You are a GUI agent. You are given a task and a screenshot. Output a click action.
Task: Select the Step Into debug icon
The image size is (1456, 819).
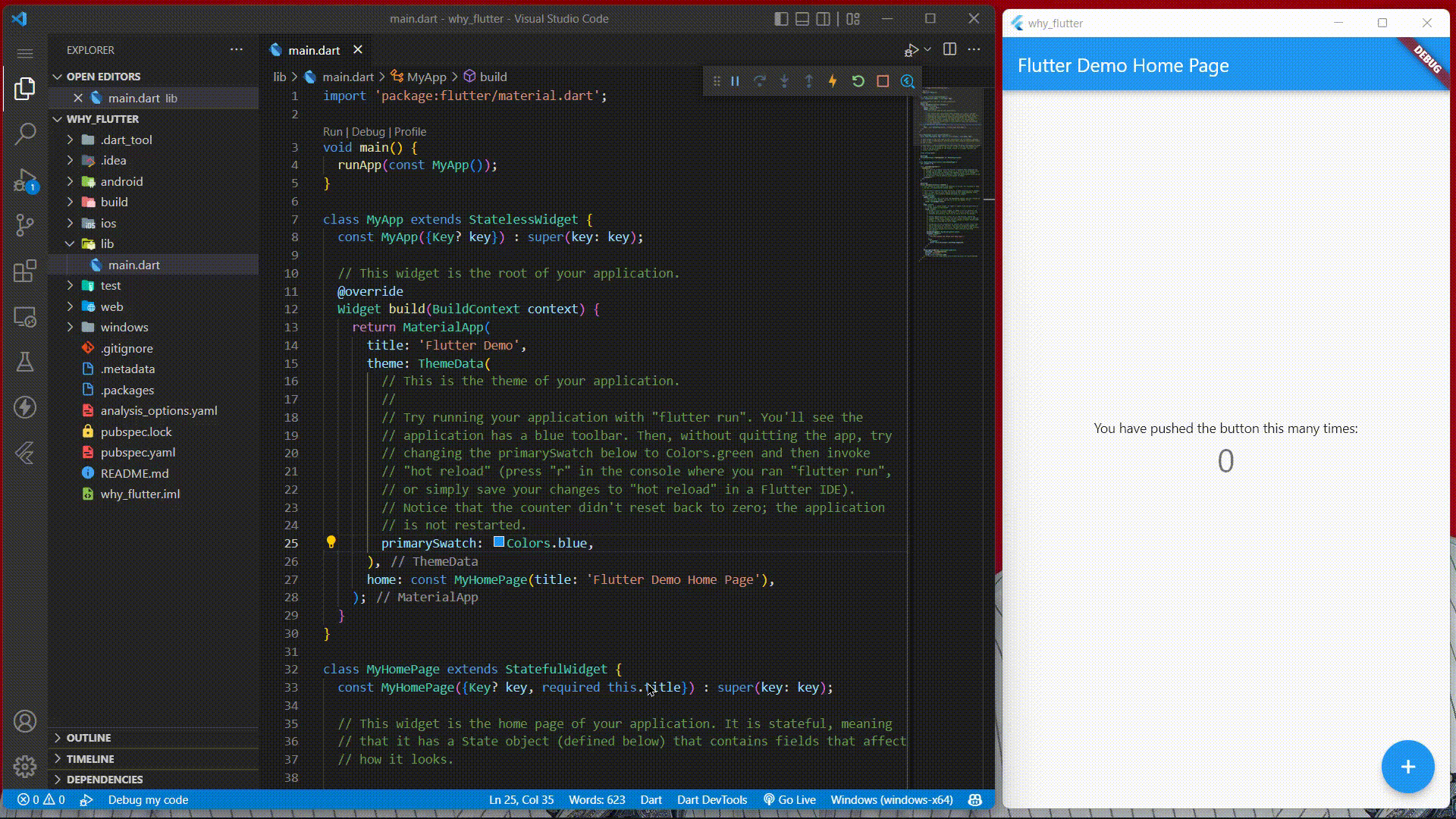pos(785,80)
